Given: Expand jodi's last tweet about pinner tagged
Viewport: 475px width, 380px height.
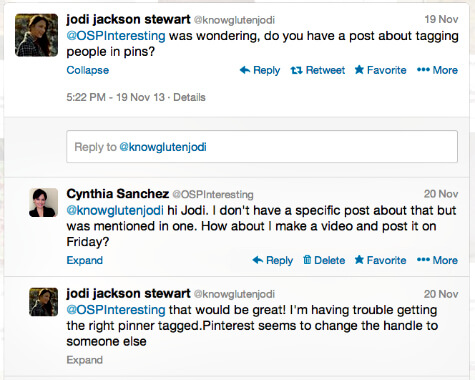Looking at the screenshot, I should coord(85,360).
